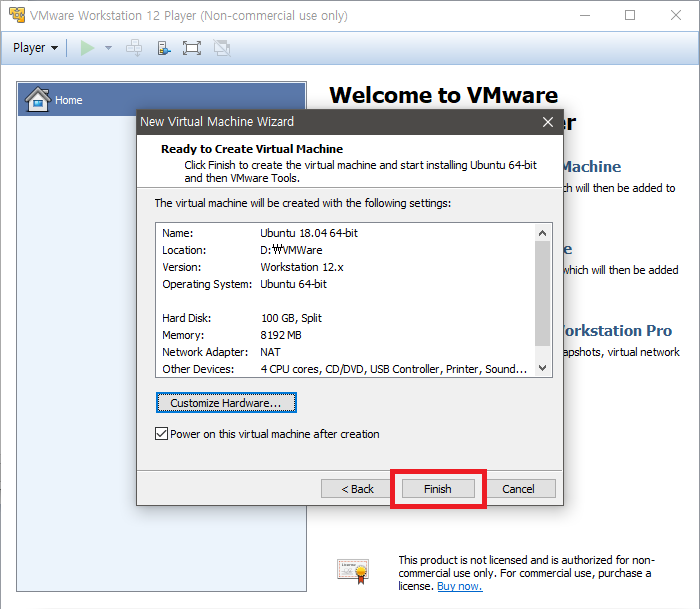Toggle Power on this virtual machine after creation
This screenshot has width=700, height=609.
(161, 434)
